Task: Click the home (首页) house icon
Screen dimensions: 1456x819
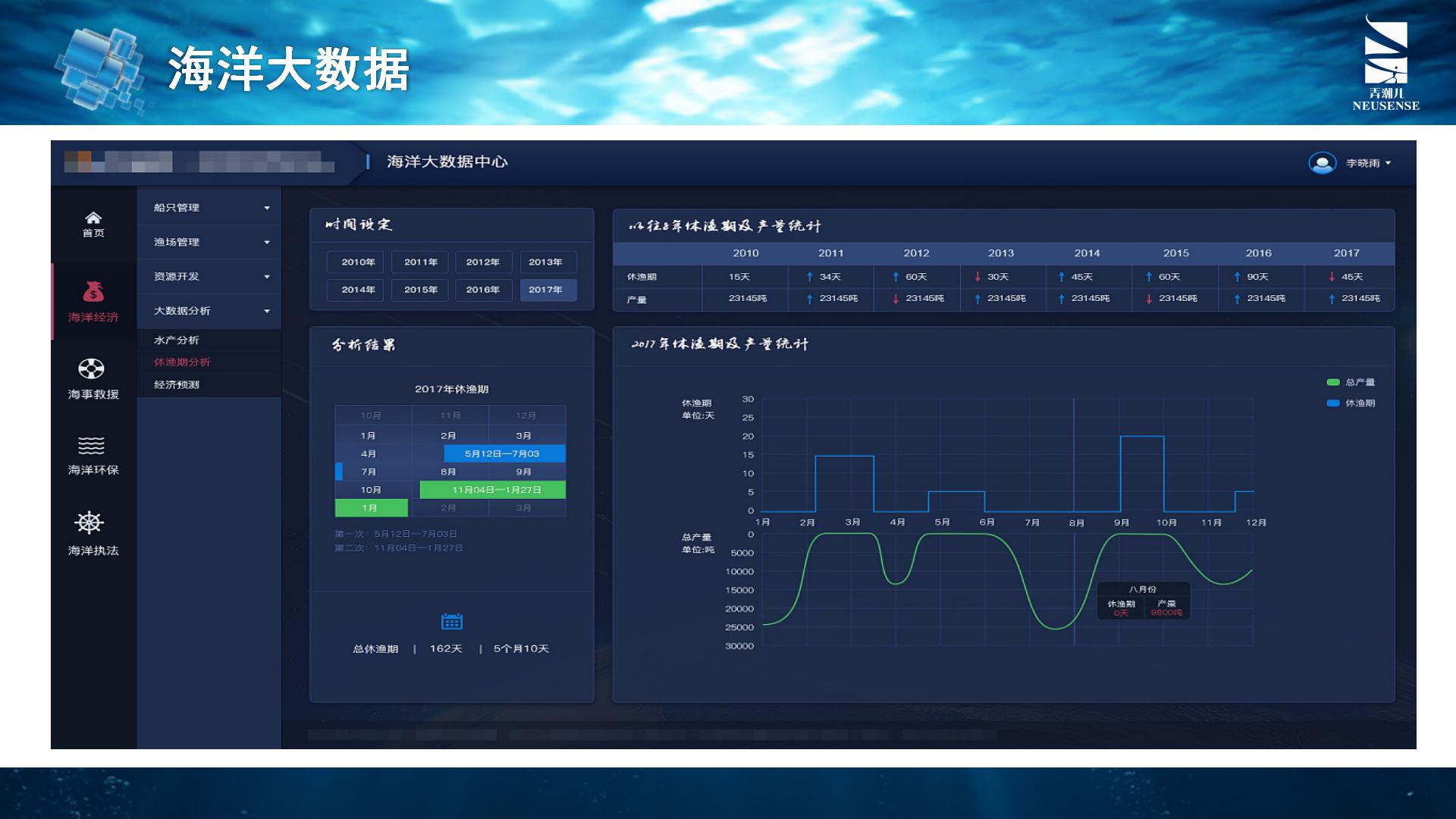Action: tap(93, 218)
